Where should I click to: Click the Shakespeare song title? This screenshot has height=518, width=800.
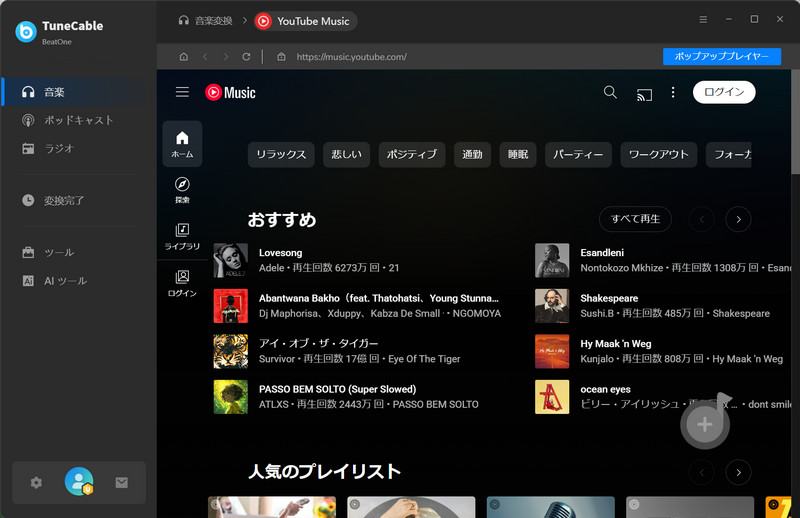(609, 298)
